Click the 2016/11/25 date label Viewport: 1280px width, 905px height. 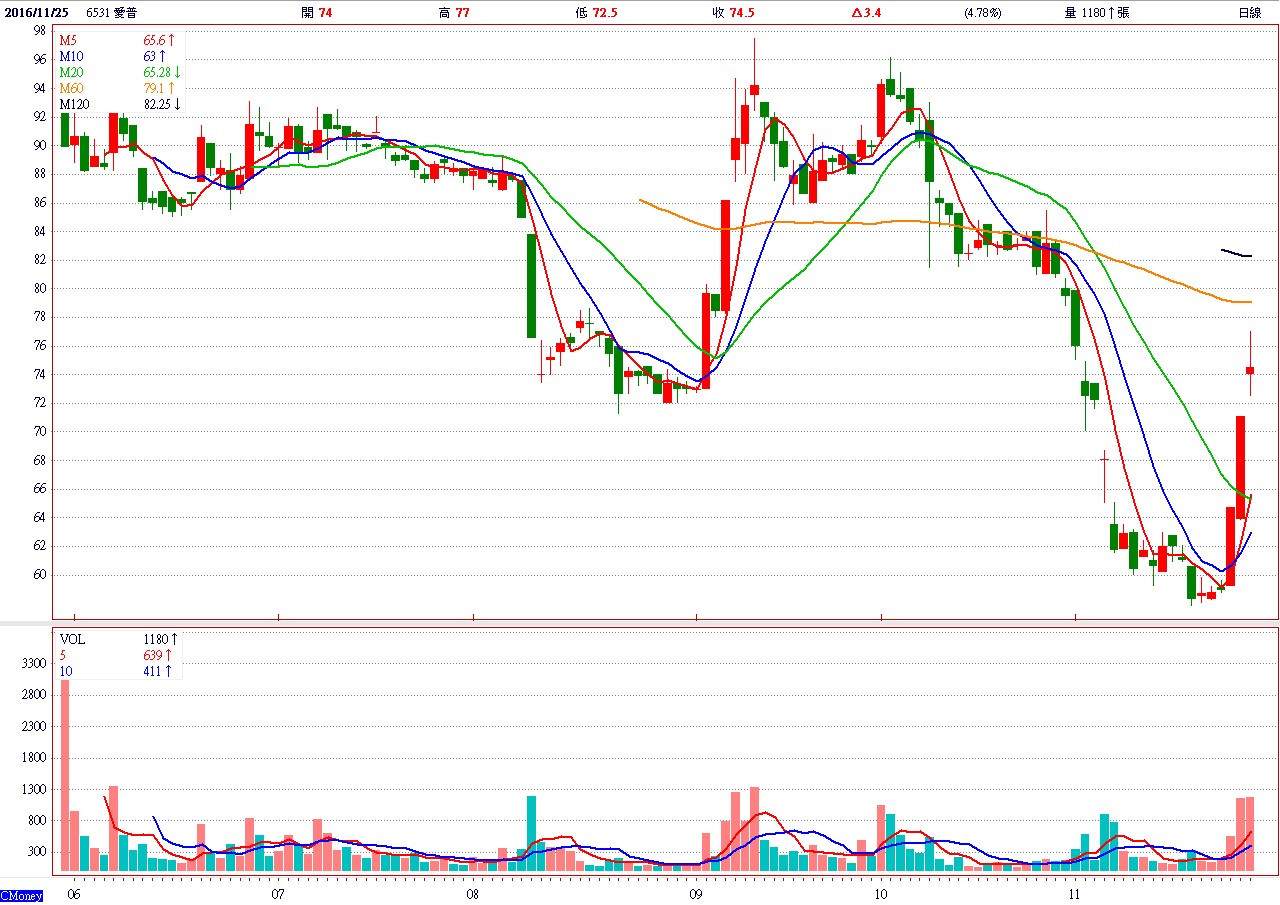[x=35, y=13]
